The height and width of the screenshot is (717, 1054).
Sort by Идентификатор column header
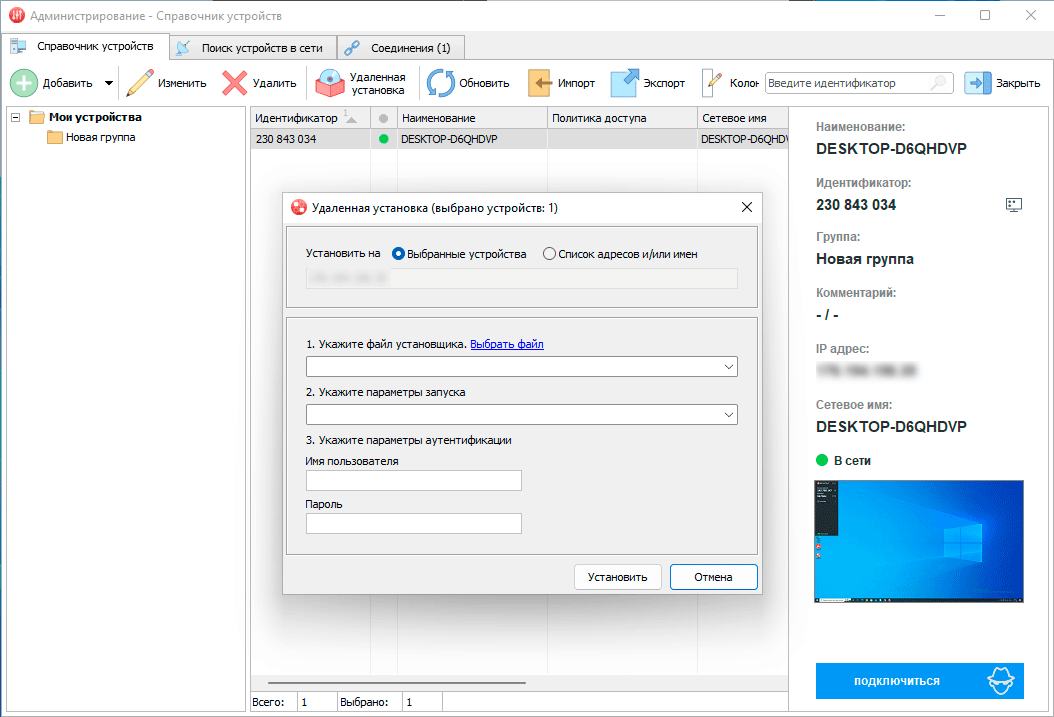coord(310,118)
